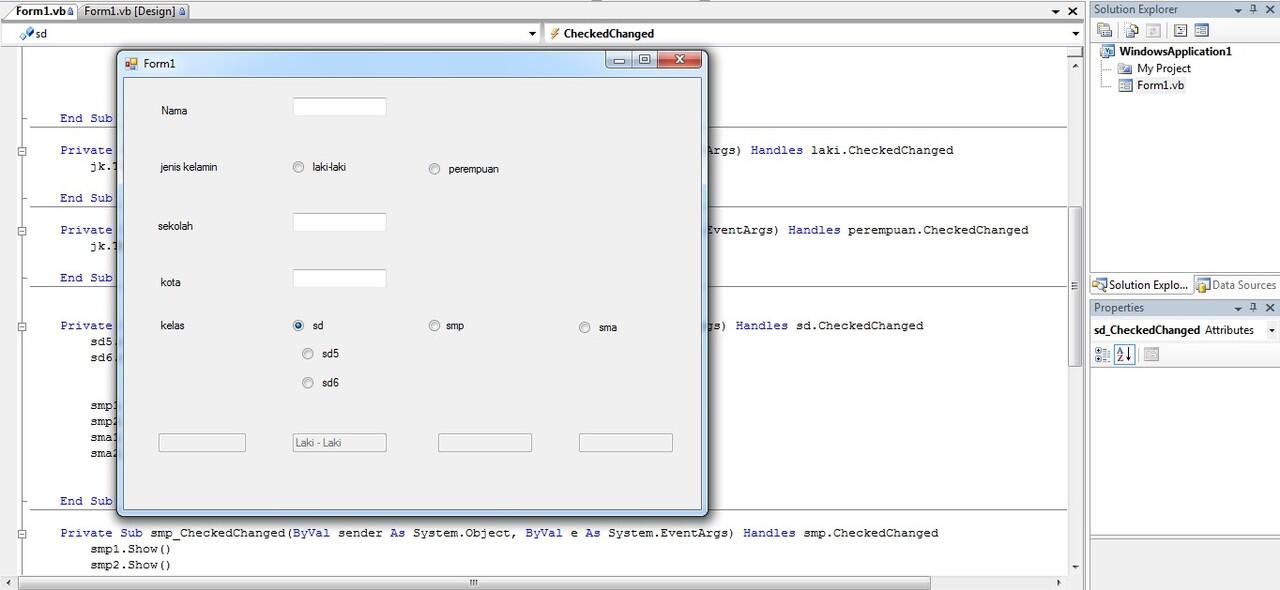Click the Laki - Laki disabled textbox
This screenshot has width=1280, height=590.
(x=339, y=442)
